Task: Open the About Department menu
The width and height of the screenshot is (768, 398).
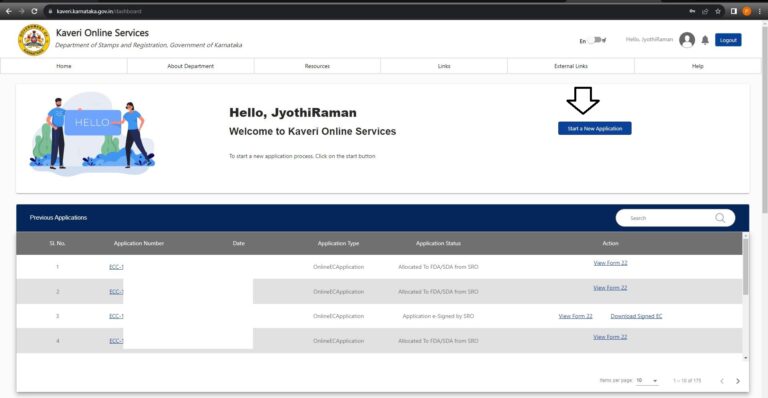Action: (x=191, y=66)
